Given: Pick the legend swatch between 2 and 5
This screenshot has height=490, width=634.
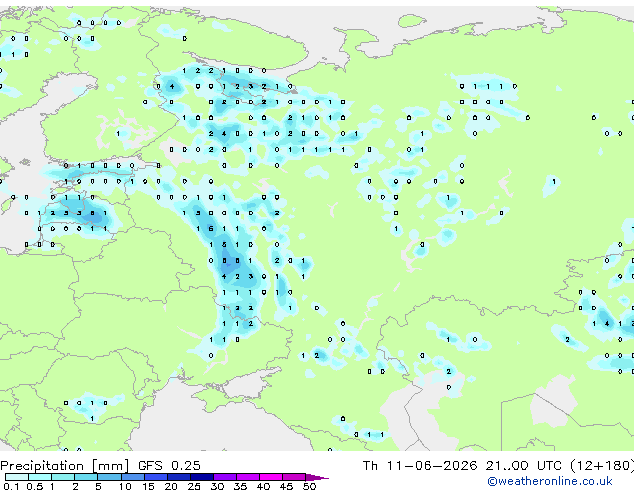Looking at the screenshot, I should (86, 477).
